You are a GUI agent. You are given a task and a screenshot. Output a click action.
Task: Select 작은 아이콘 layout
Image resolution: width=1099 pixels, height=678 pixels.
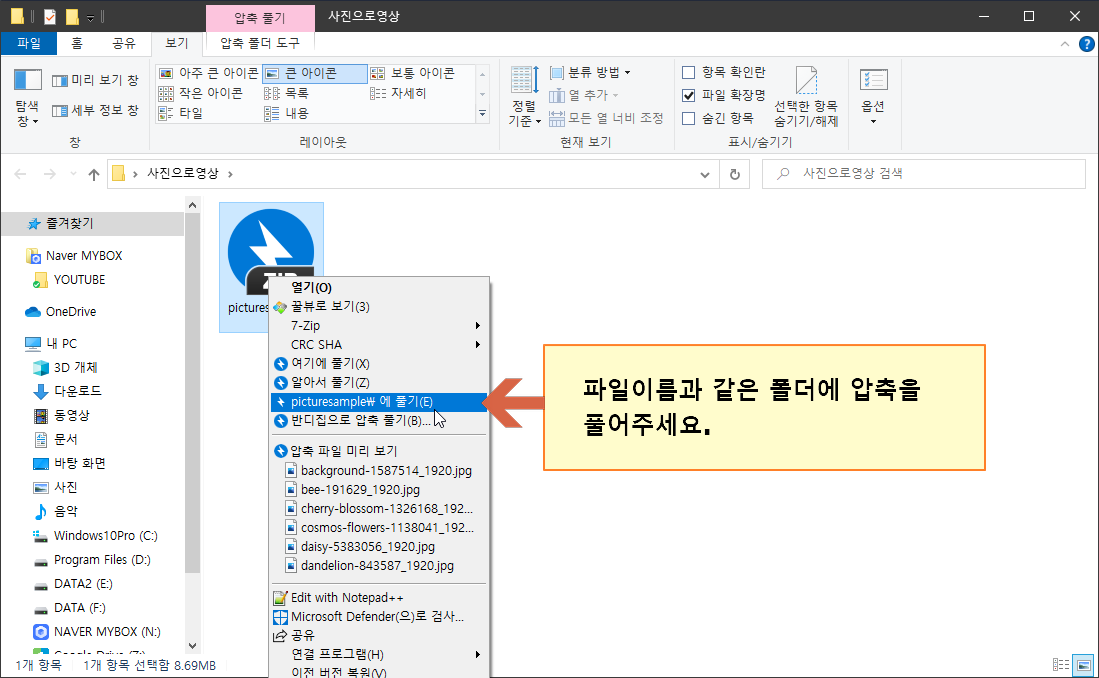tap(201, 93)
